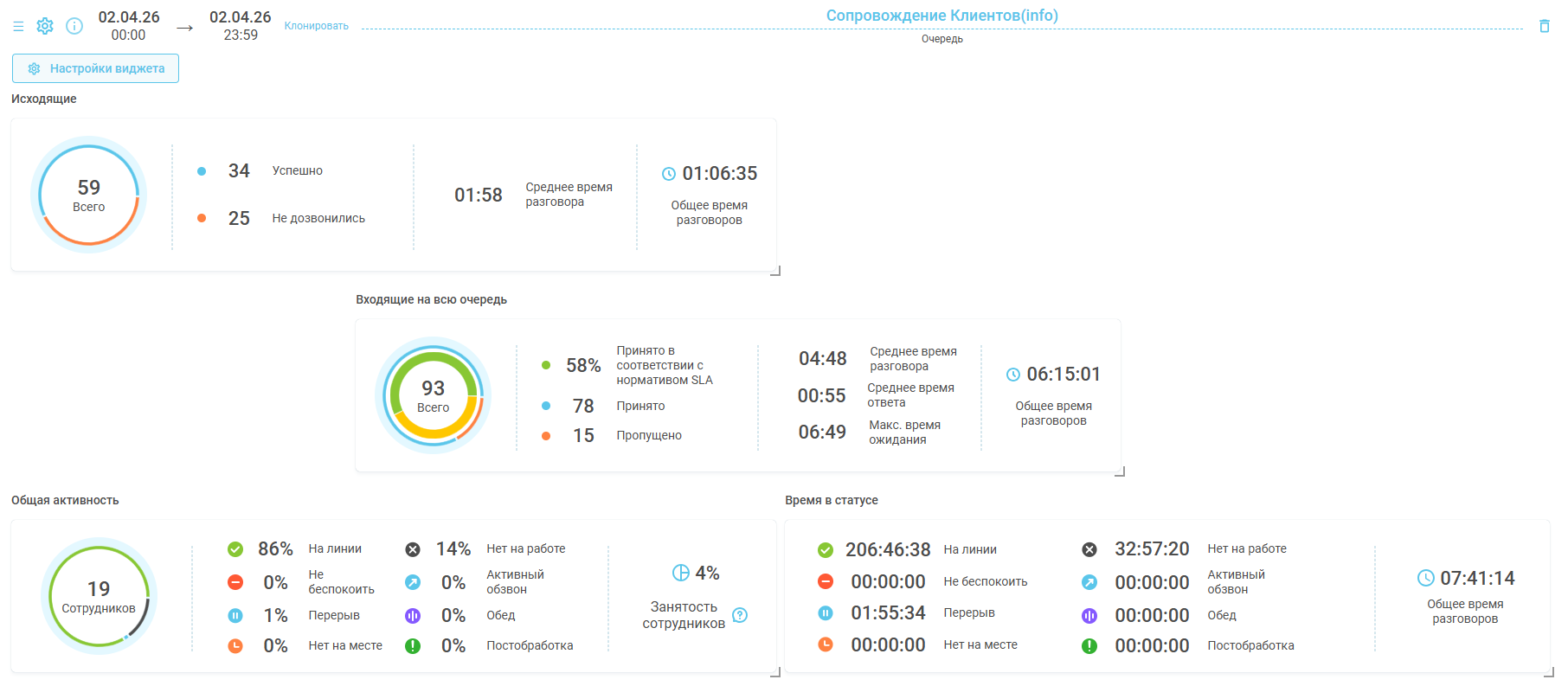This screenshot has width=1568, height=686.
Task: Open the Сопровождение Клиентов(info) queue title
Action: (941, 16)
